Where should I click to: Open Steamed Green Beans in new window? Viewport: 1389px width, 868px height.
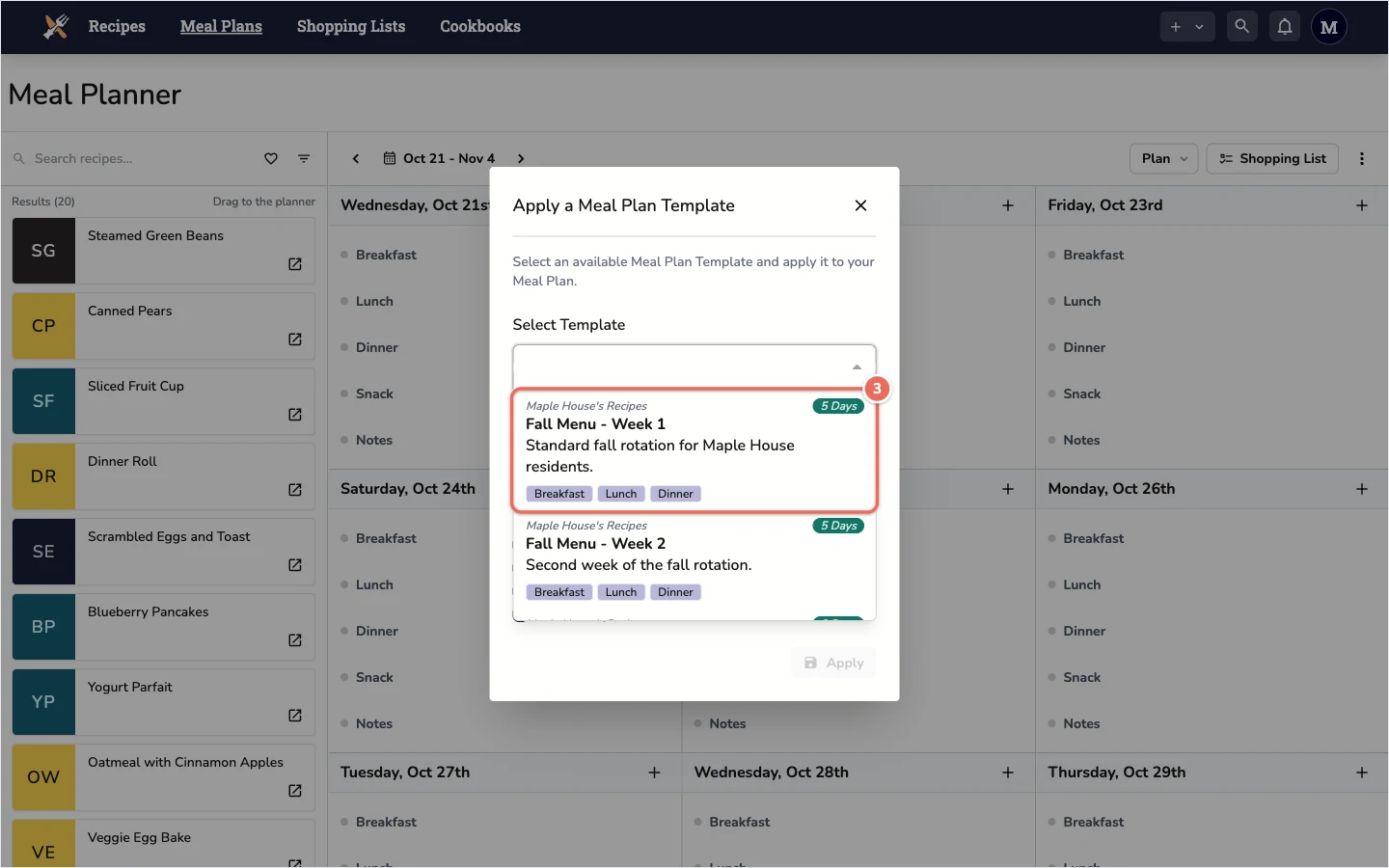click(295, 264)
